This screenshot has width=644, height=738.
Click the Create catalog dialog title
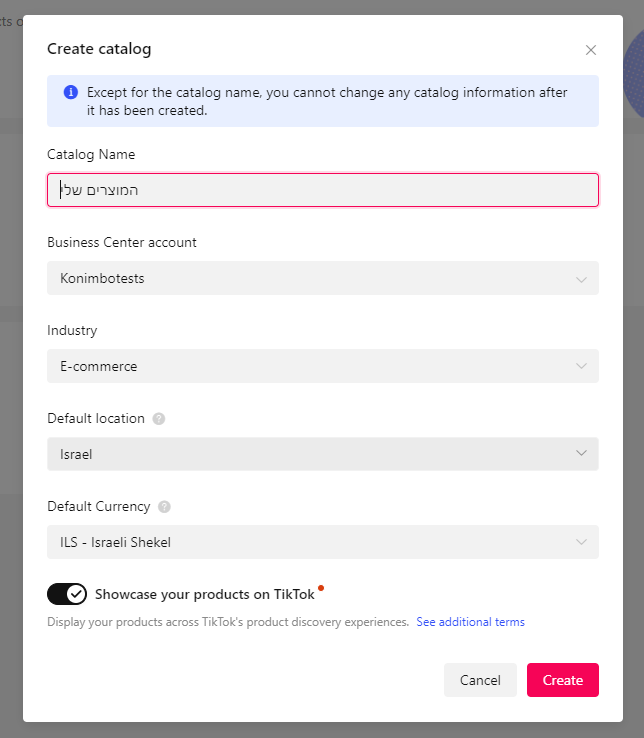click(x=99, y=49)
